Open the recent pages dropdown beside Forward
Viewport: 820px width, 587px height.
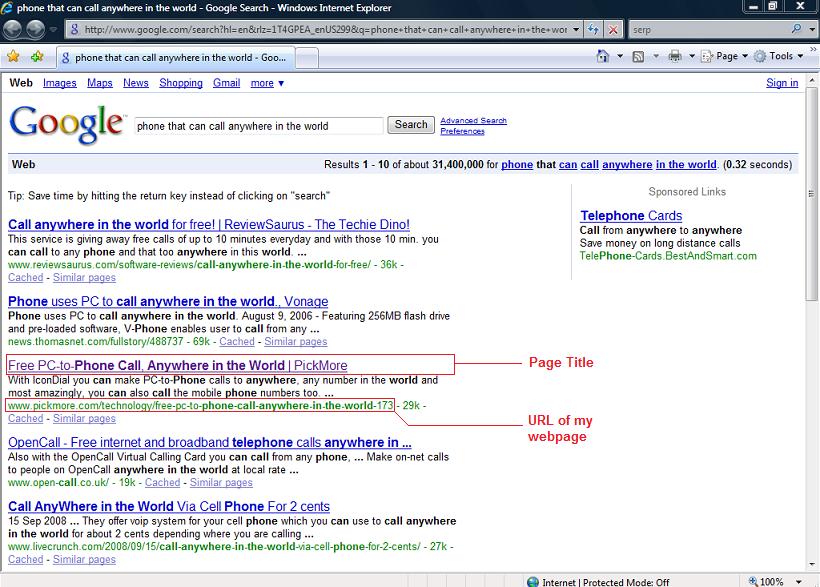(x=53, y=29)
